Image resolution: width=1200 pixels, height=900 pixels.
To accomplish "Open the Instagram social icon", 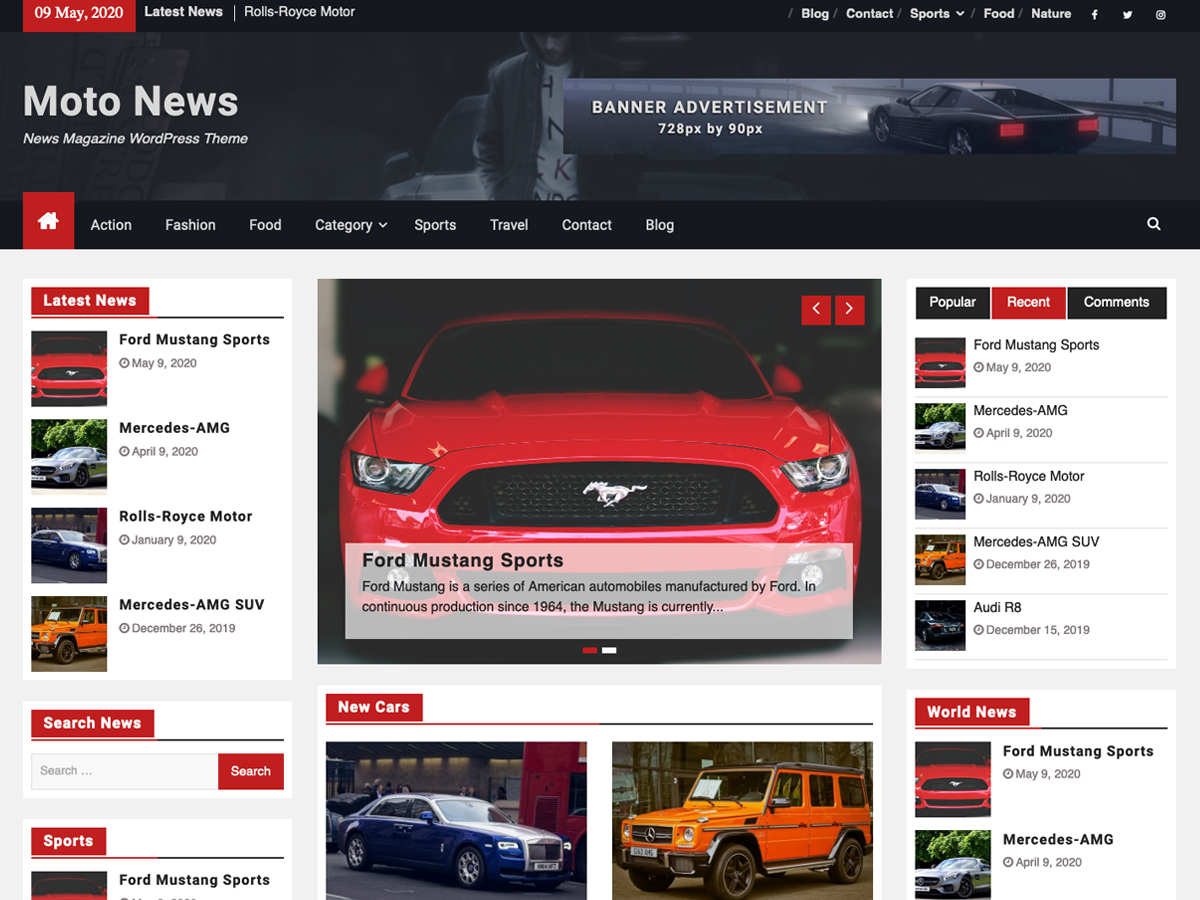I will coord(1160,14).
